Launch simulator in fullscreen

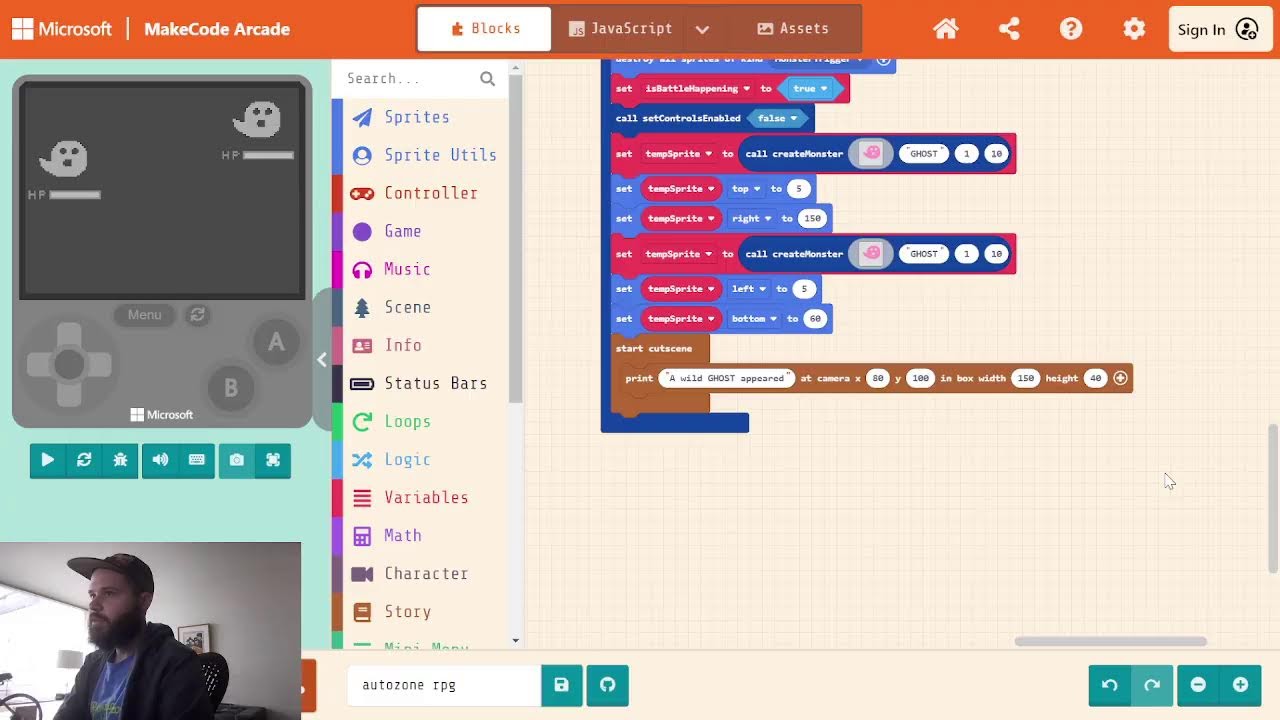coord(273,460)
